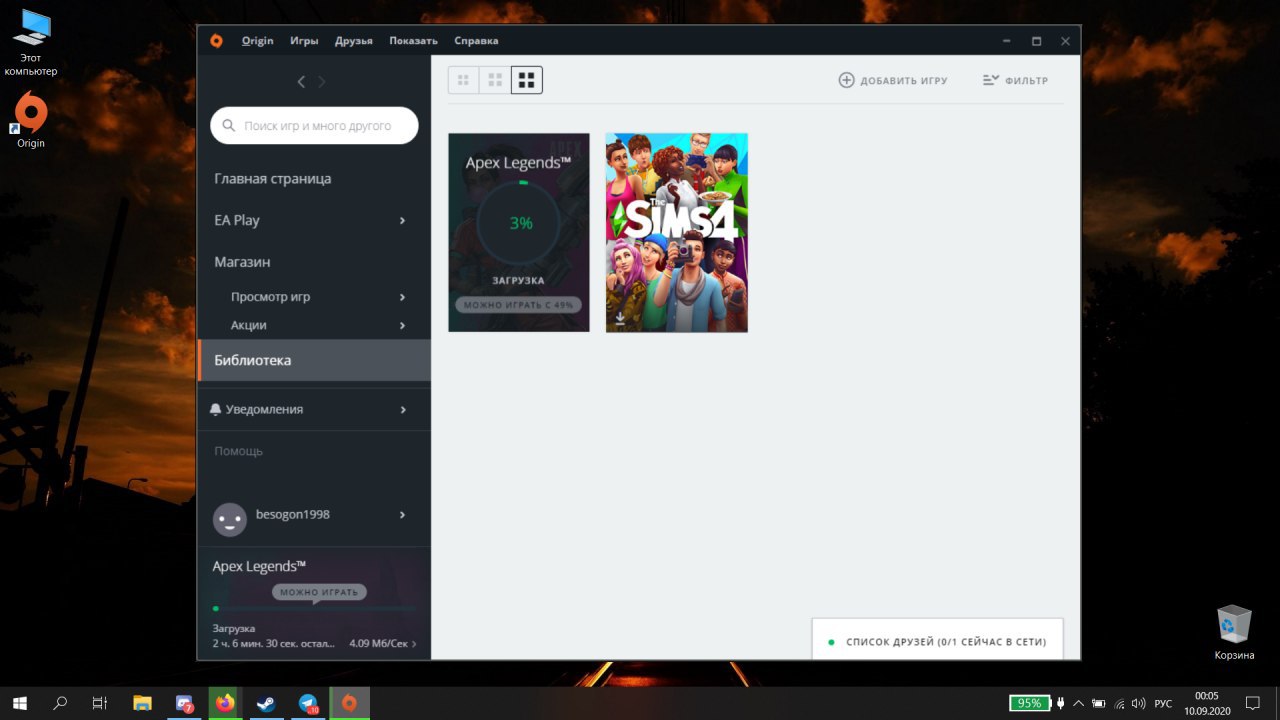Click the Origin taskbar icon
The width and height of the screenshot is (1280, 720).
(x=349, y=703)
